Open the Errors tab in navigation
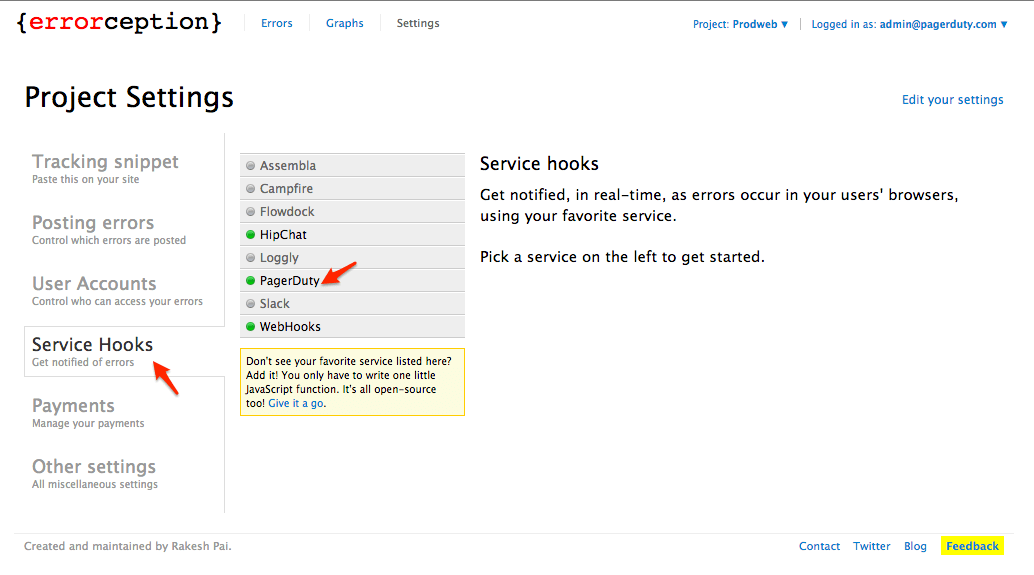The height and width of the screenshot is (575, 1034). (x=277, y=23)
